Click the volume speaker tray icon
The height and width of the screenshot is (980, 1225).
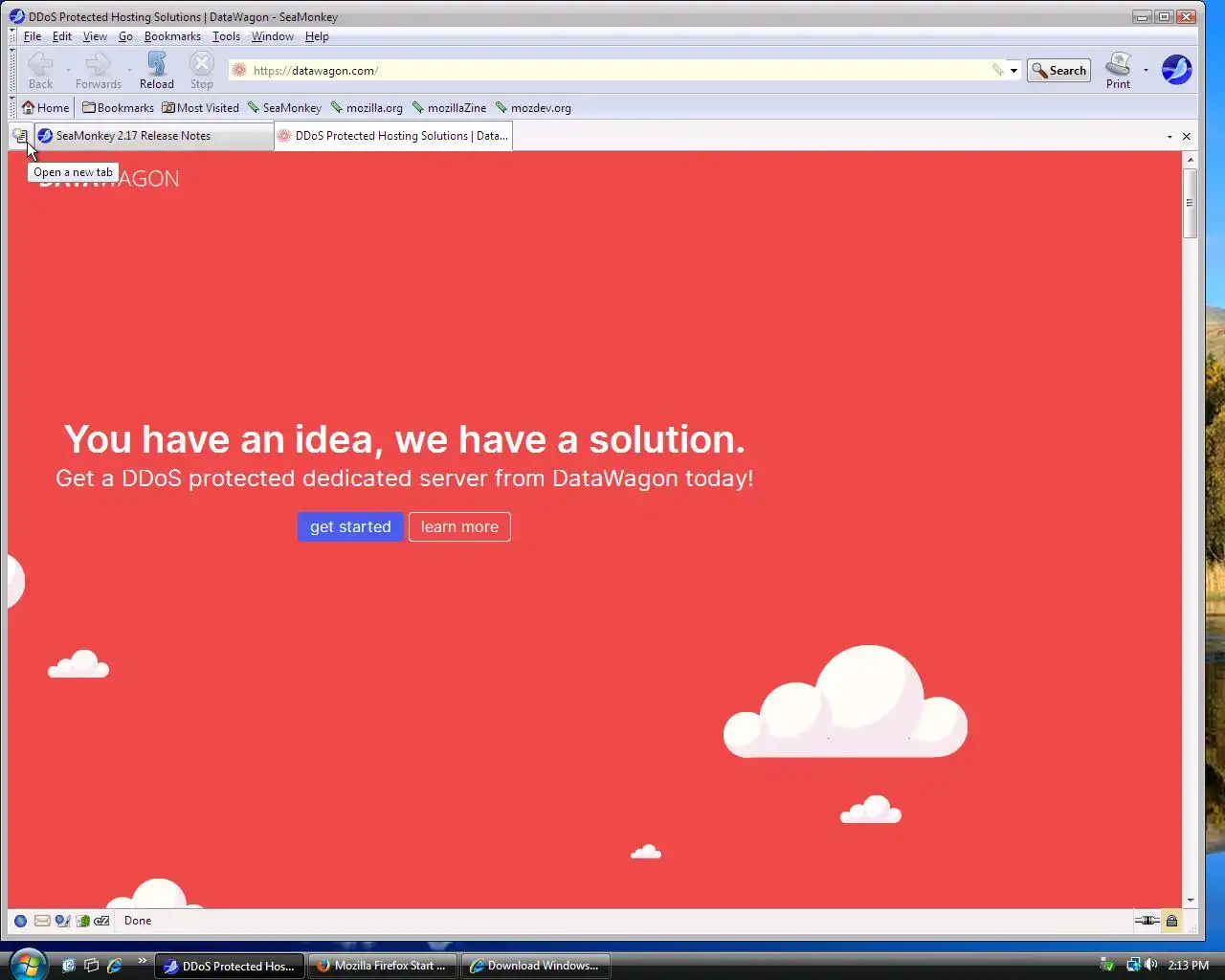point(1151,965)
